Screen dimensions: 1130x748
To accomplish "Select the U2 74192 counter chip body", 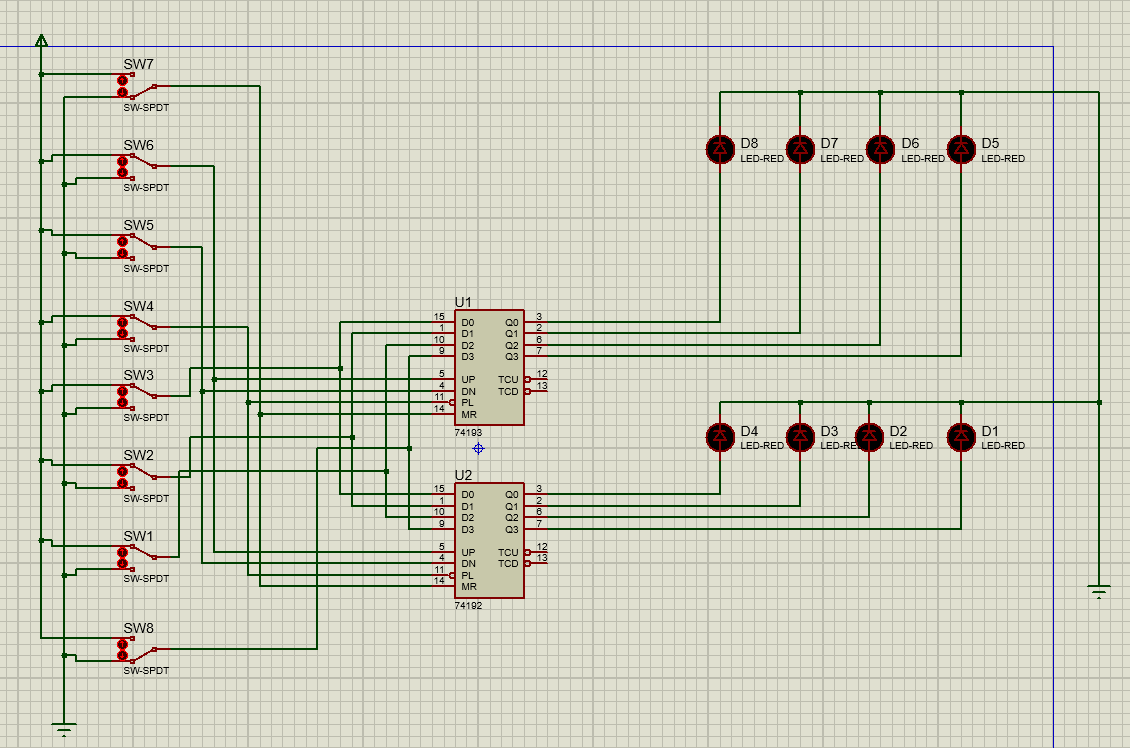I will coord(489,540).
